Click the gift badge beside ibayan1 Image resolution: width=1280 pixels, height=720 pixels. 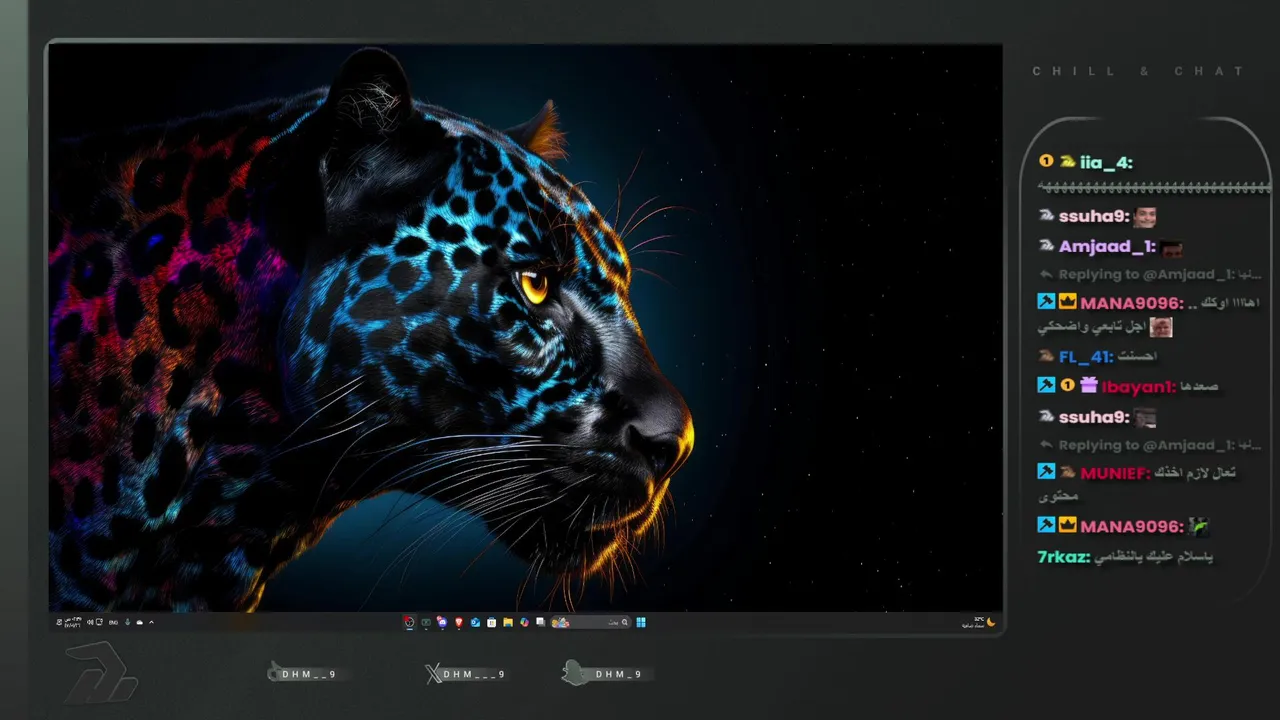(1088, 385)
